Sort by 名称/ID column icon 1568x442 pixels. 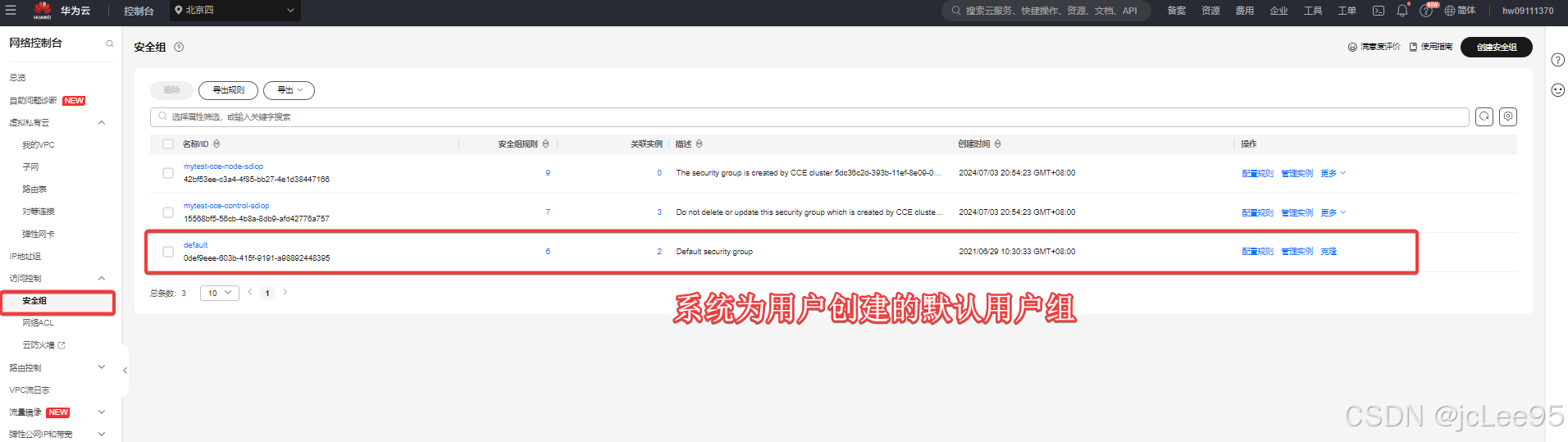[217, 144]
